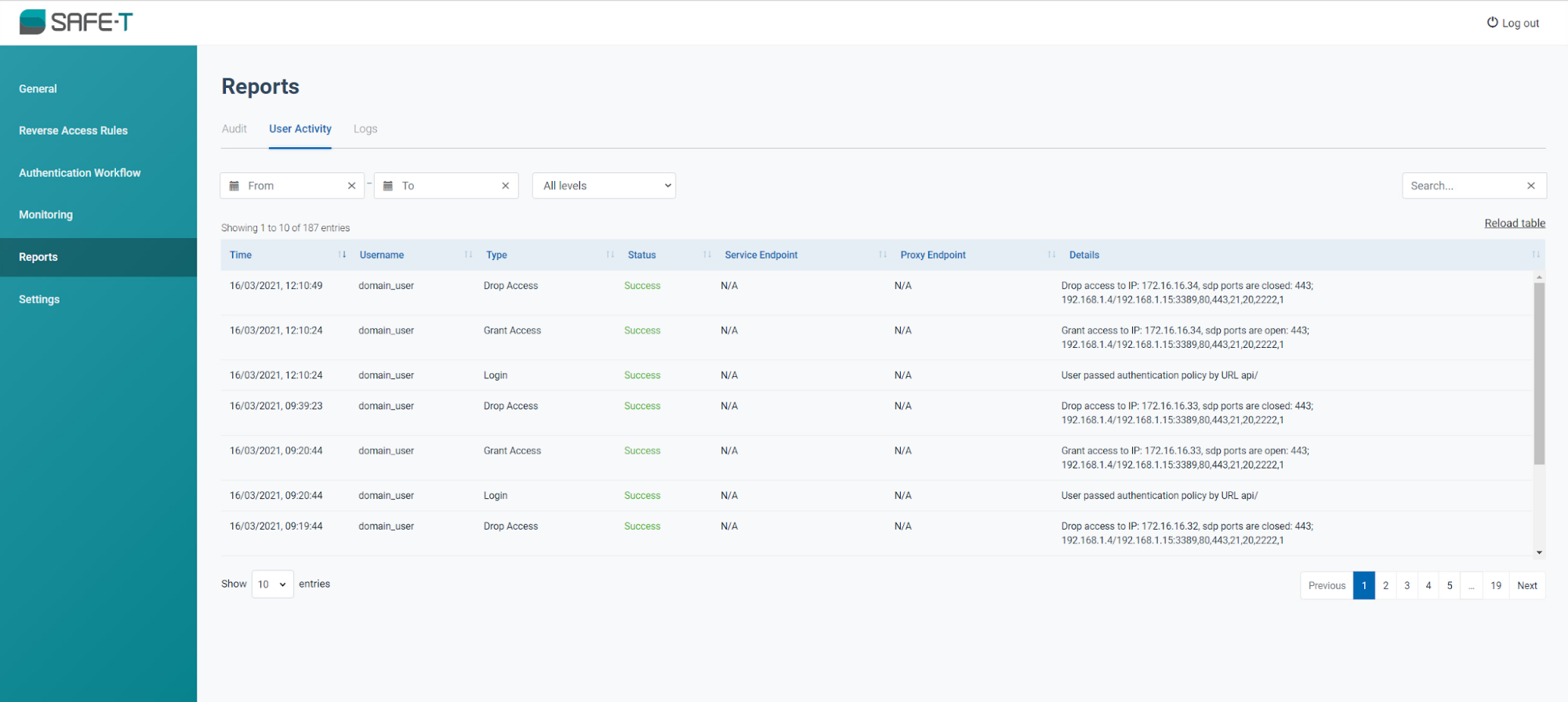Go to the Next page

coord(1526,585)
